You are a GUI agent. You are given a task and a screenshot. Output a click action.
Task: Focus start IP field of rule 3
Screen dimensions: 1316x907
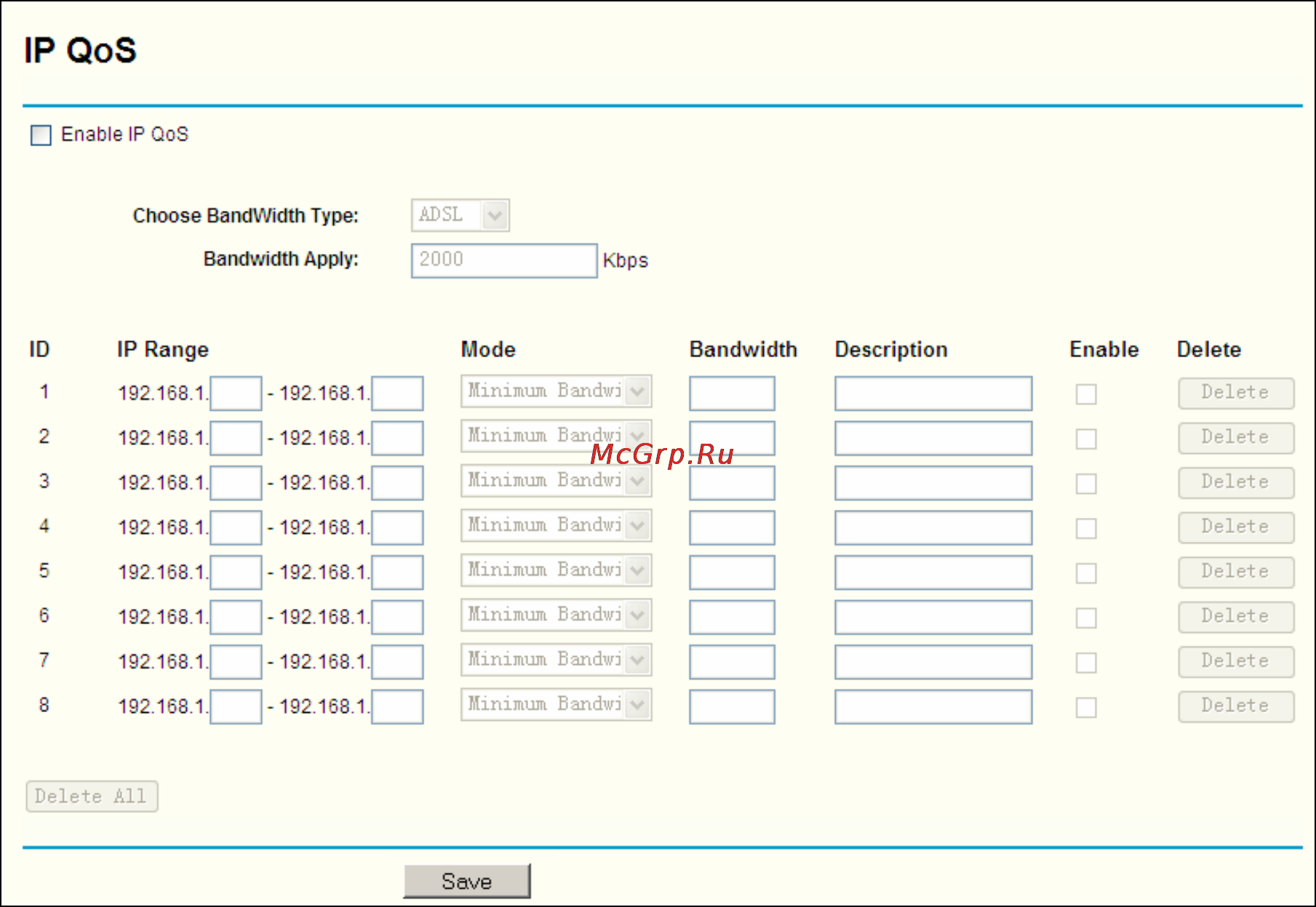(236, 483)
